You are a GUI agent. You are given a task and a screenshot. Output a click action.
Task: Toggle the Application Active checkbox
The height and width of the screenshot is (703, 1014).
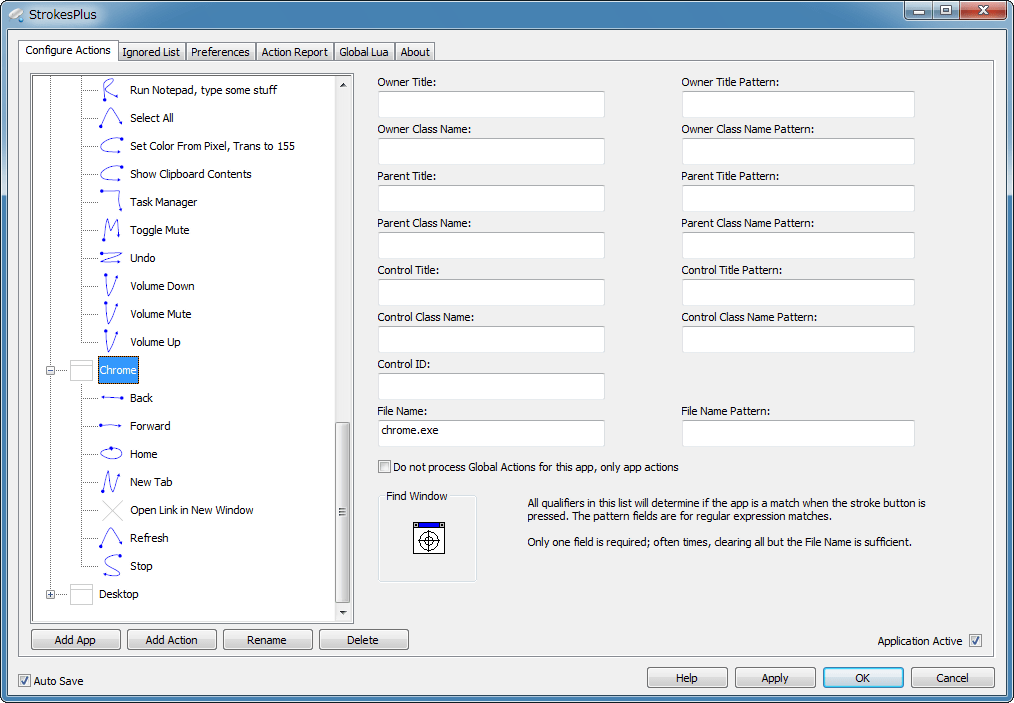(976, 641)
